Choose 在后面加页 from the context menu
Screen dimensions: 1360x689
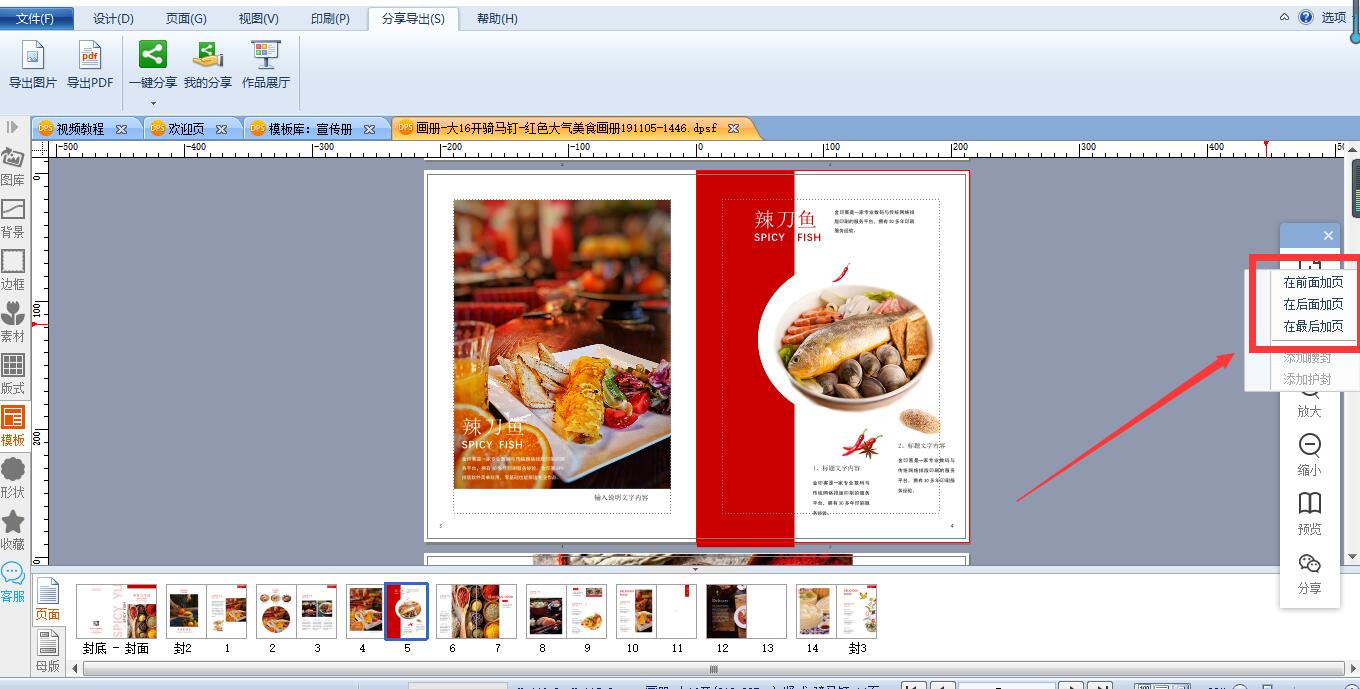[1313, 304]
